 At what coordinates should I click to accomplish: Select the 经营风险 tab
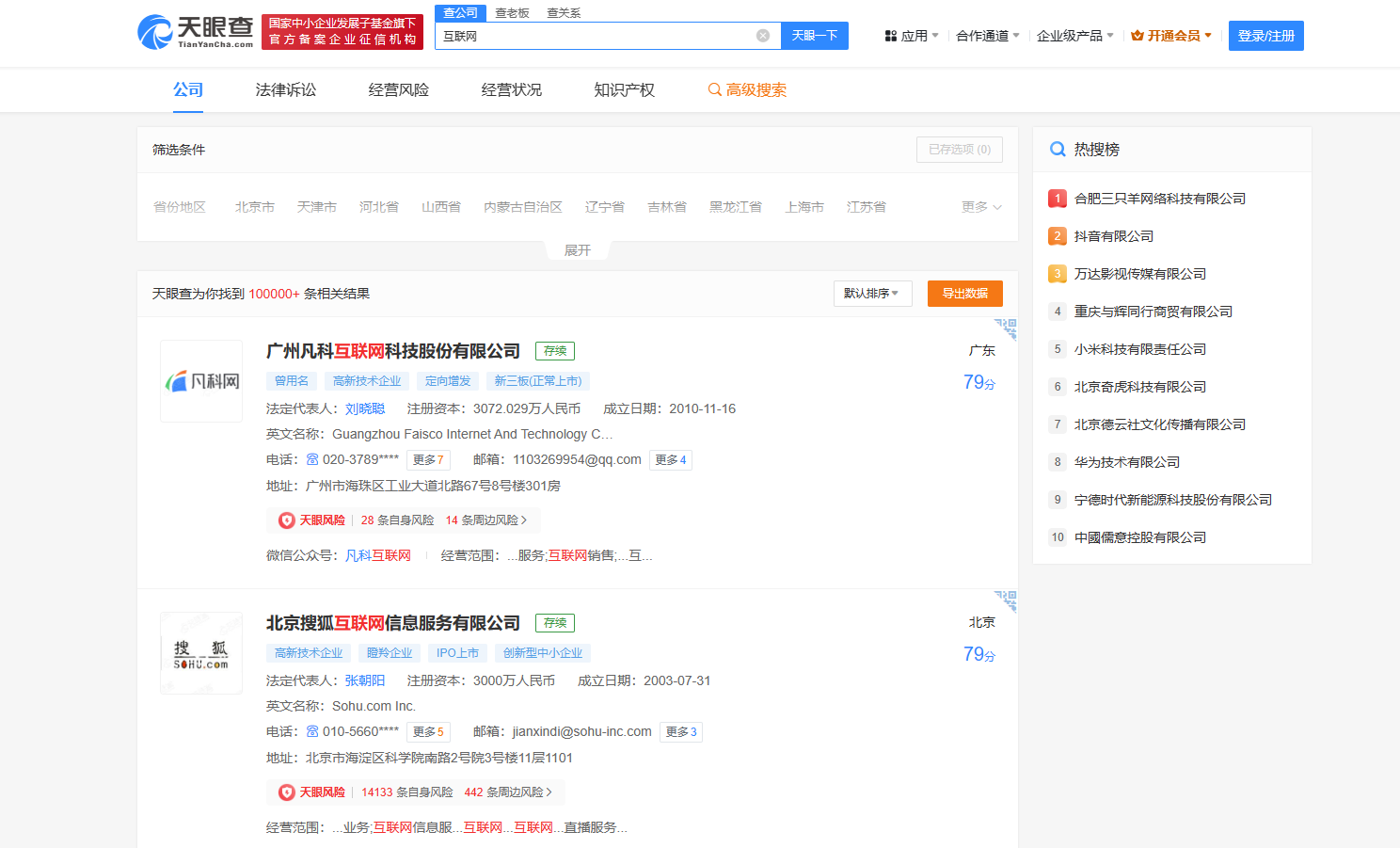(399, 89)
